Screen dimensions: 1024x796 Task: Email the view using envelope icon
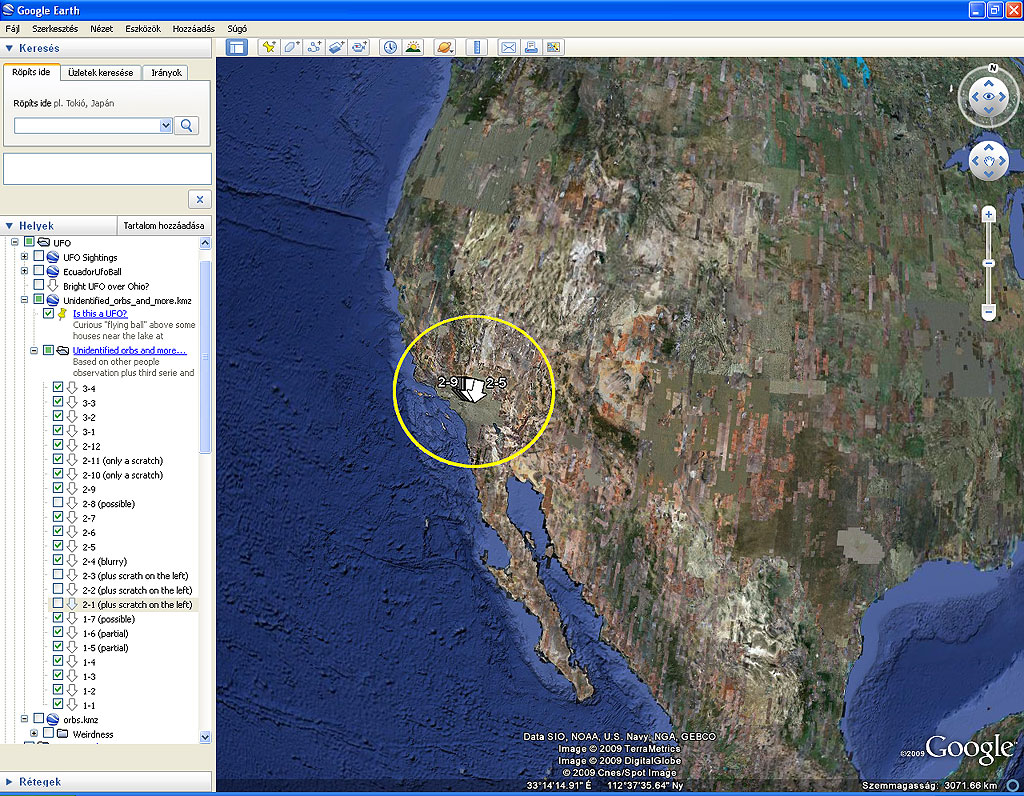pos(508,47)
